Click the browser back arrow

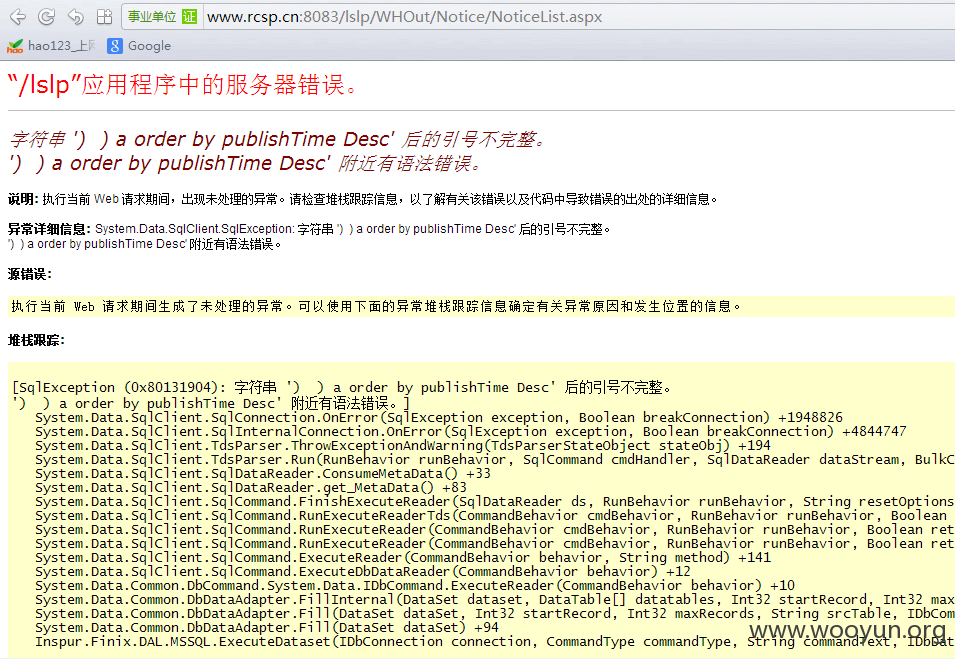[18, 16]
